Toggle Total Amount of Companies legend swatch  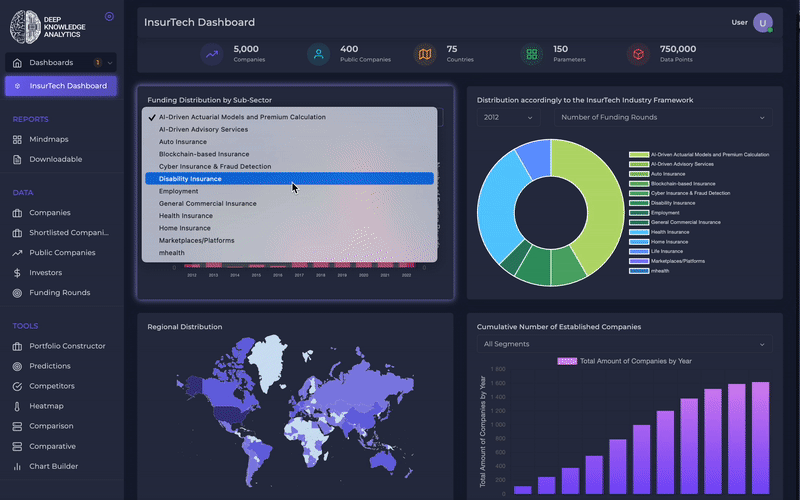tap(567, 361)
